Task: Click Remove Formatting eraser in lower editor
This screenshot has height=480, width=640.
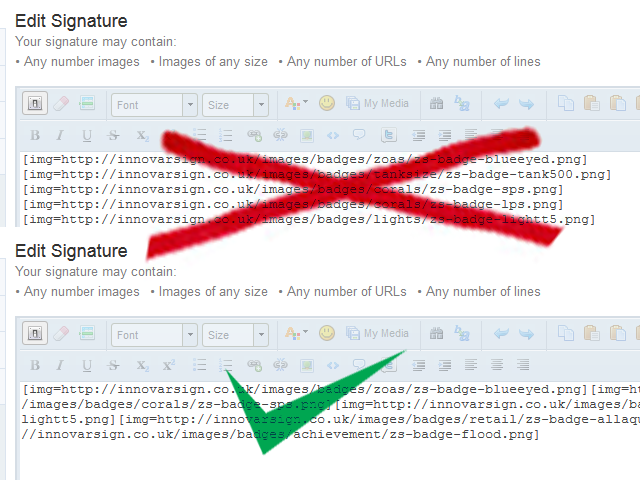Action: click(x=60, y=335)
